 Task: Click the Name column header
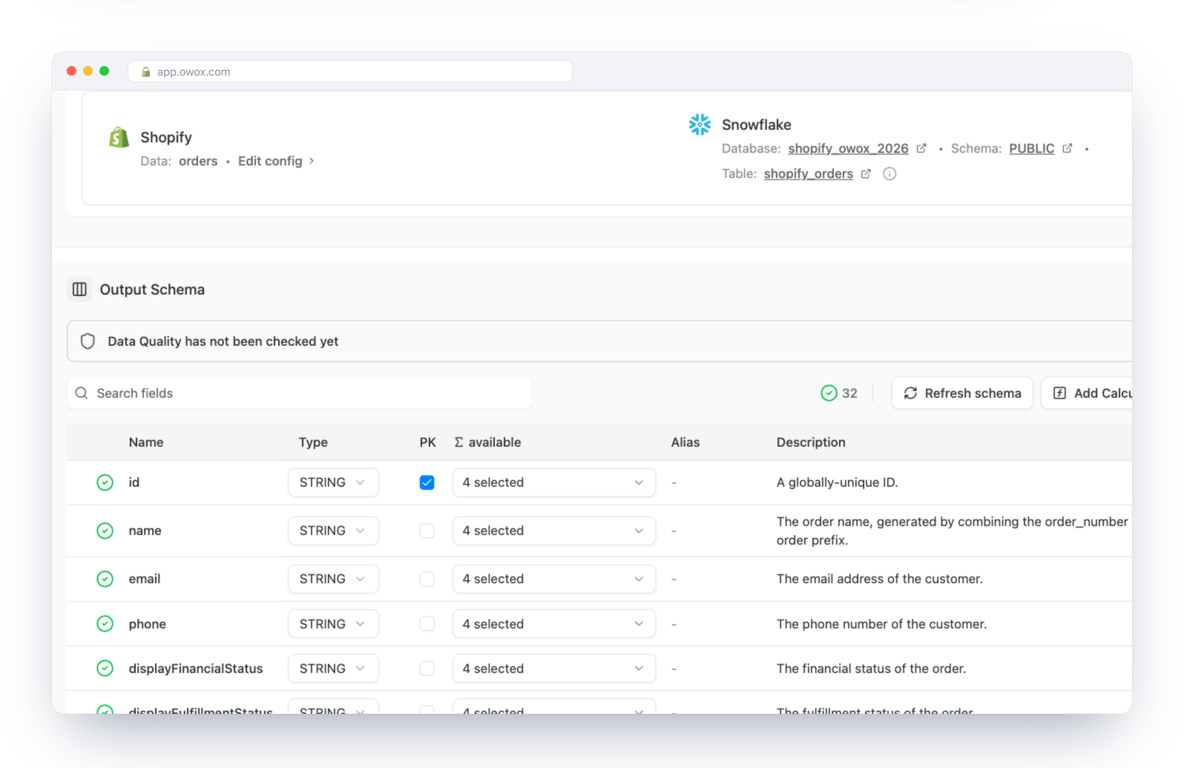(146, 443)
